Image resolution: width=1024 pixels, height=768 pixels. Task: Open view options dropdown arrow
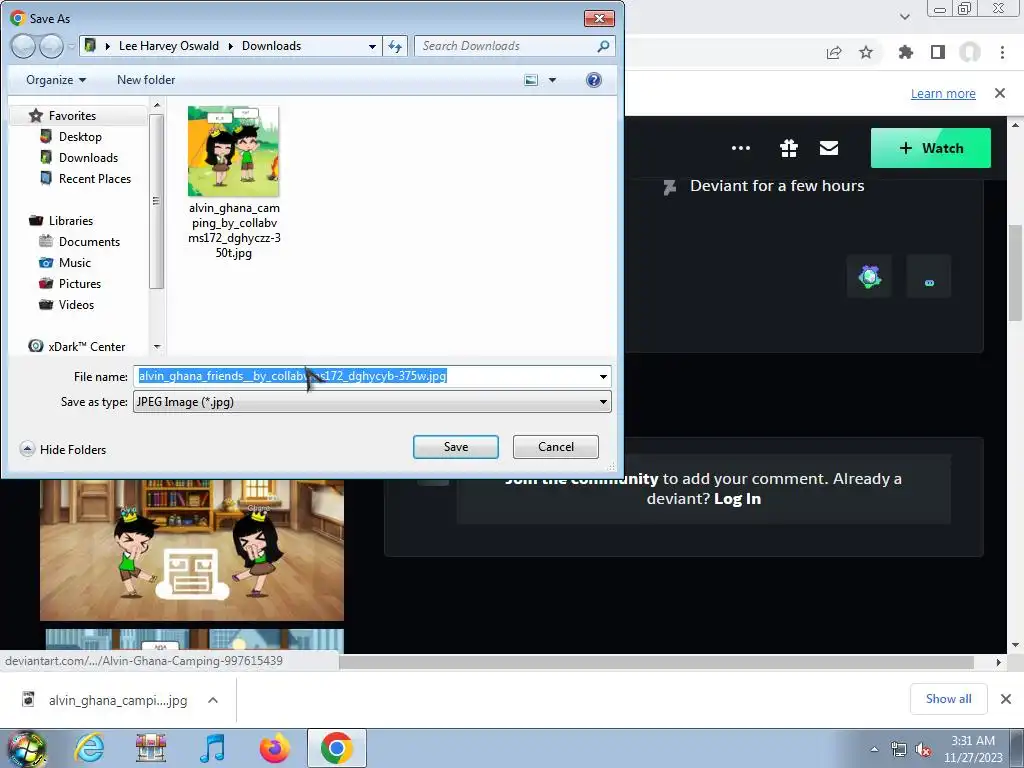pyautogui.click(x=552, y=80)
